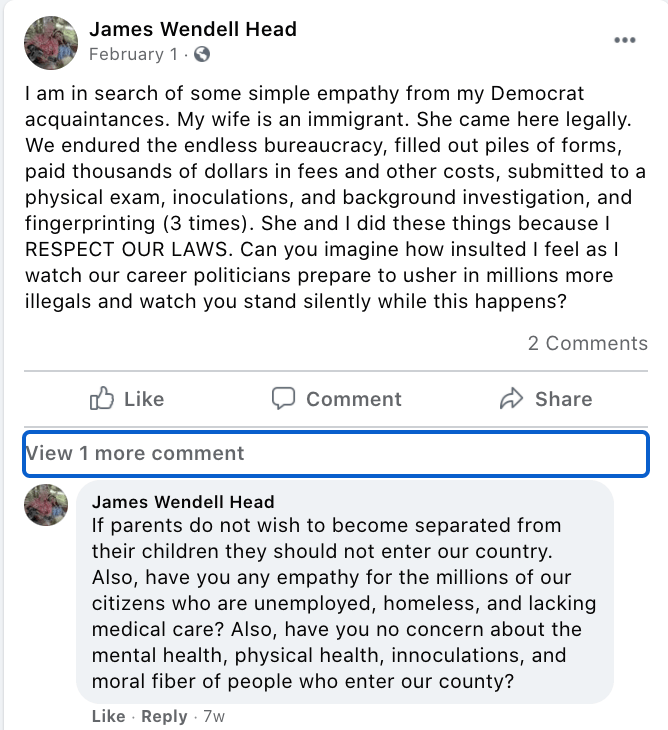
Task: Open James Wendell Head name in post header
Action: [193, 29]
